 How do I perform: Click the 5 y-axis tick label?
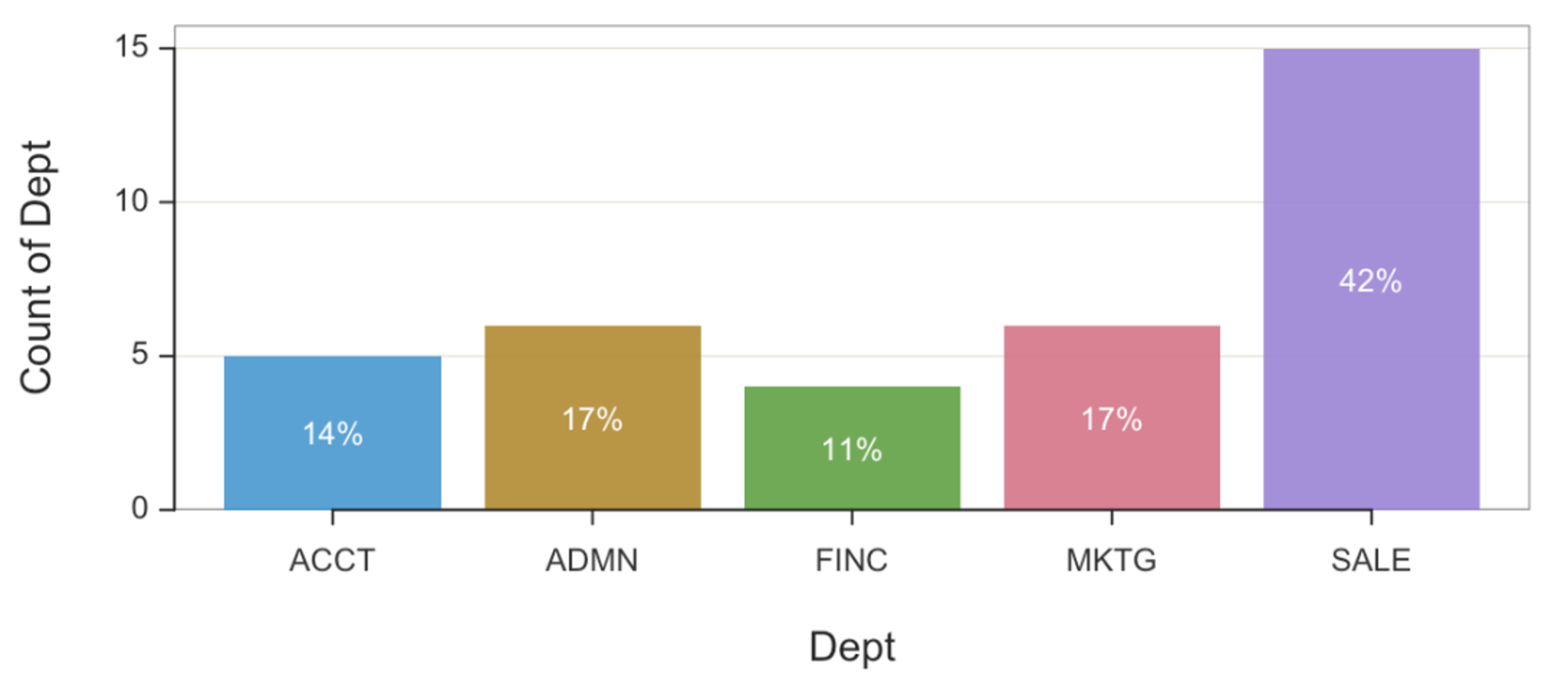pyautogui.click(x=140, y=354)
